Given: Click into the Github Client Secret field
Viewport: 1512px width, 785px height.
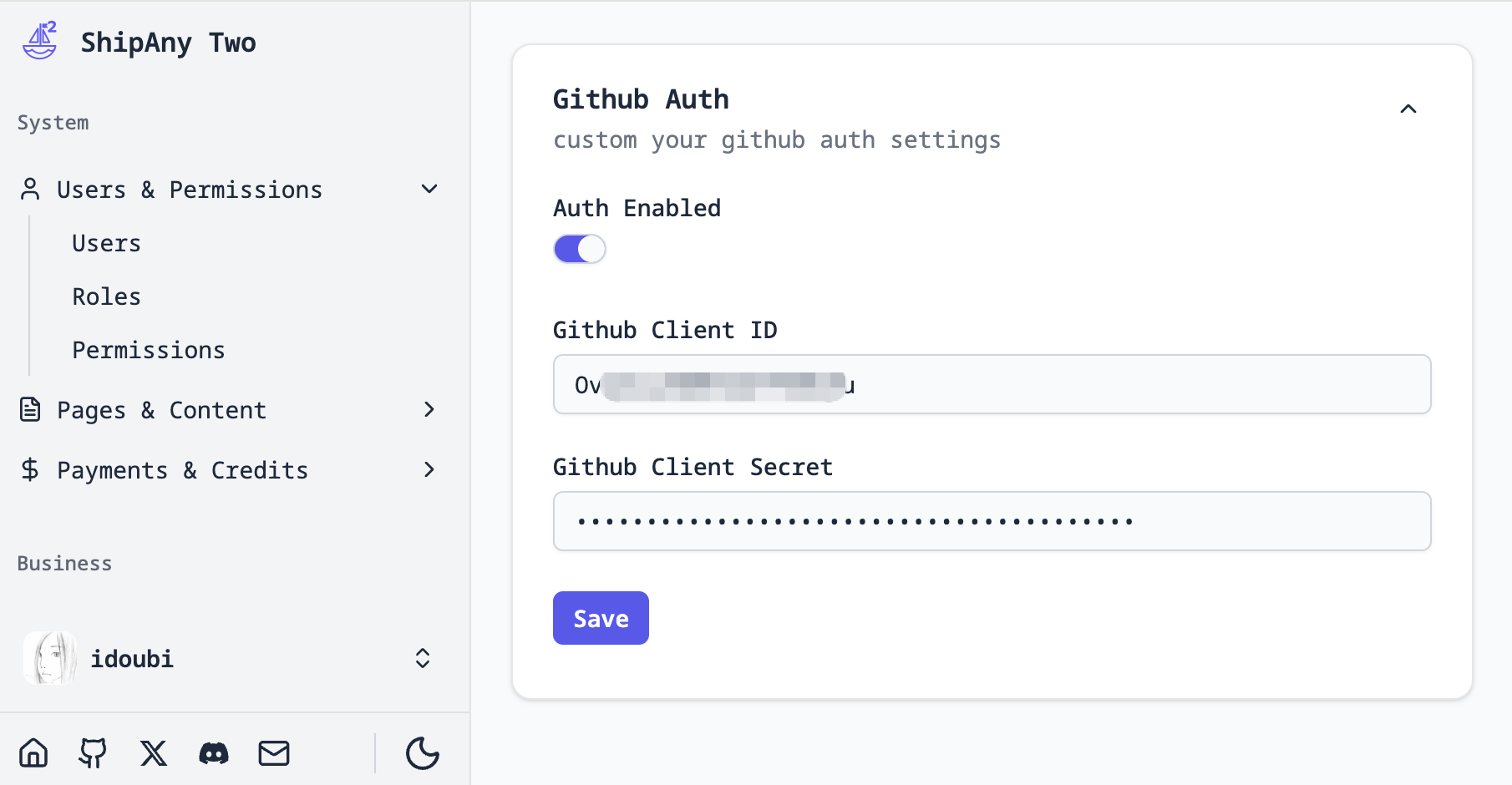Looking at the screenshot, I should 992,522.
